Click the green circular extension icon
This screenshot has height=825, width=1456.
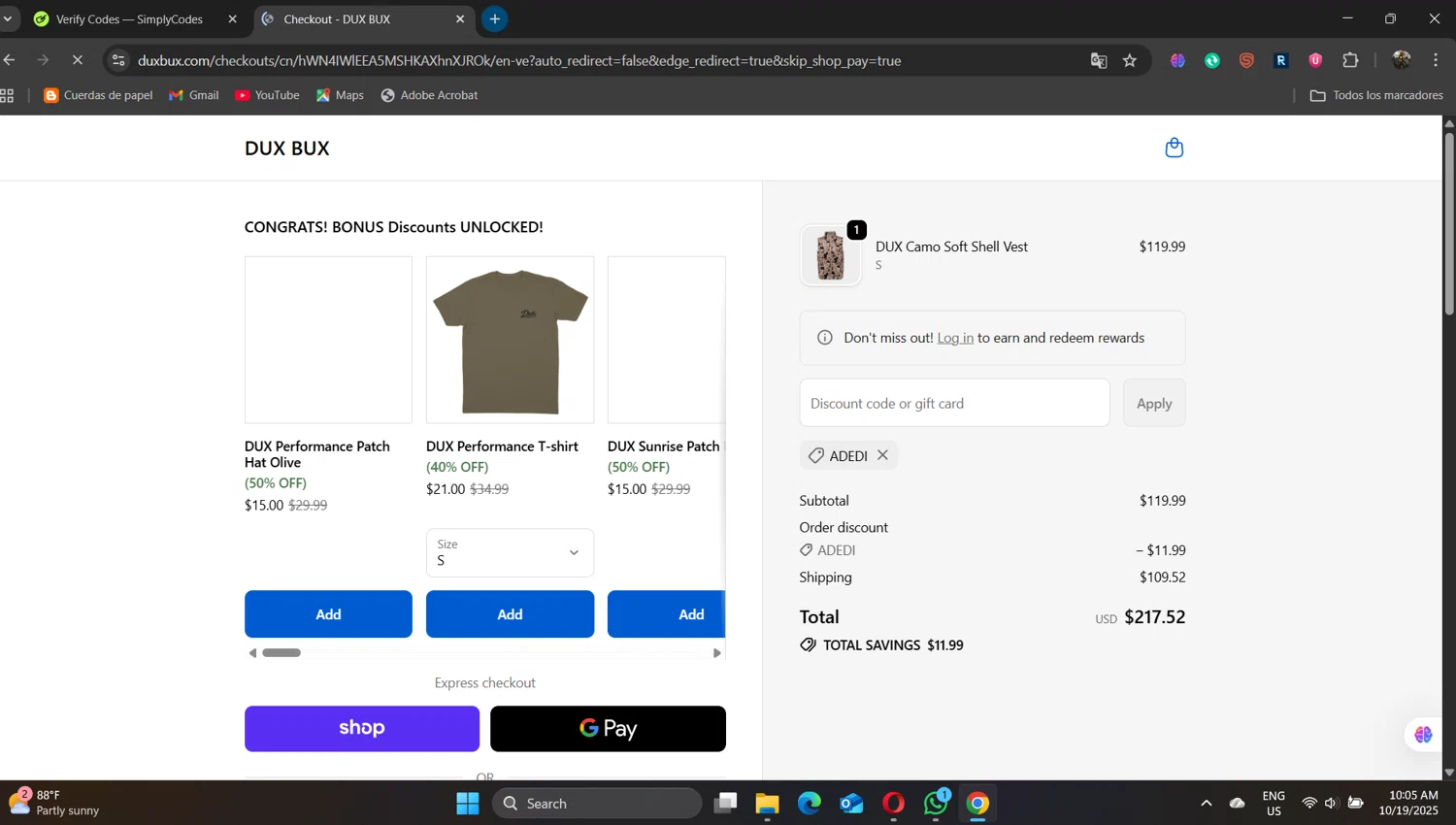1212,60
